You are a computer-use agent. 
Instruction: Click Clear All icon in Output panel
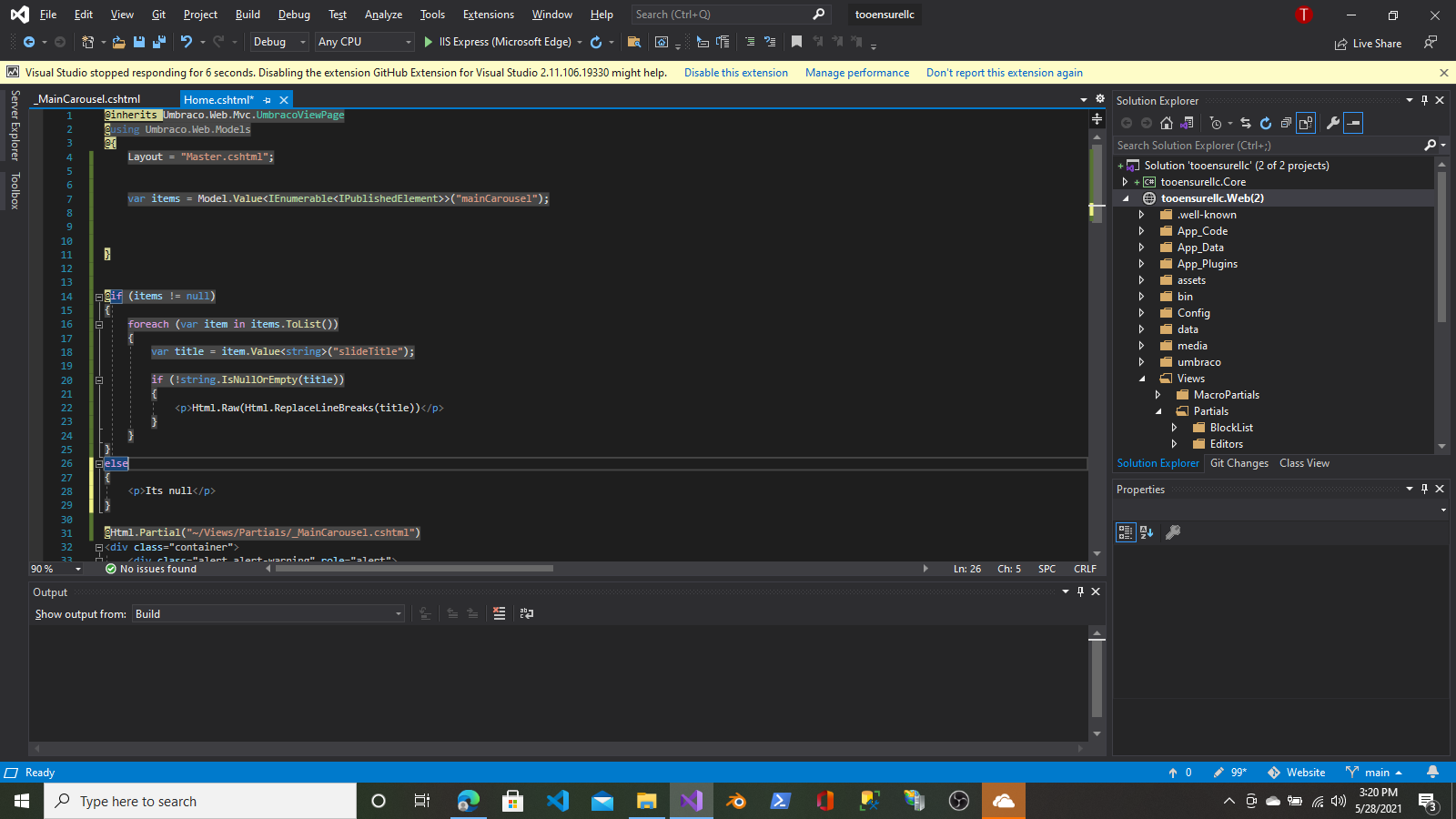[x=499, y=613]
